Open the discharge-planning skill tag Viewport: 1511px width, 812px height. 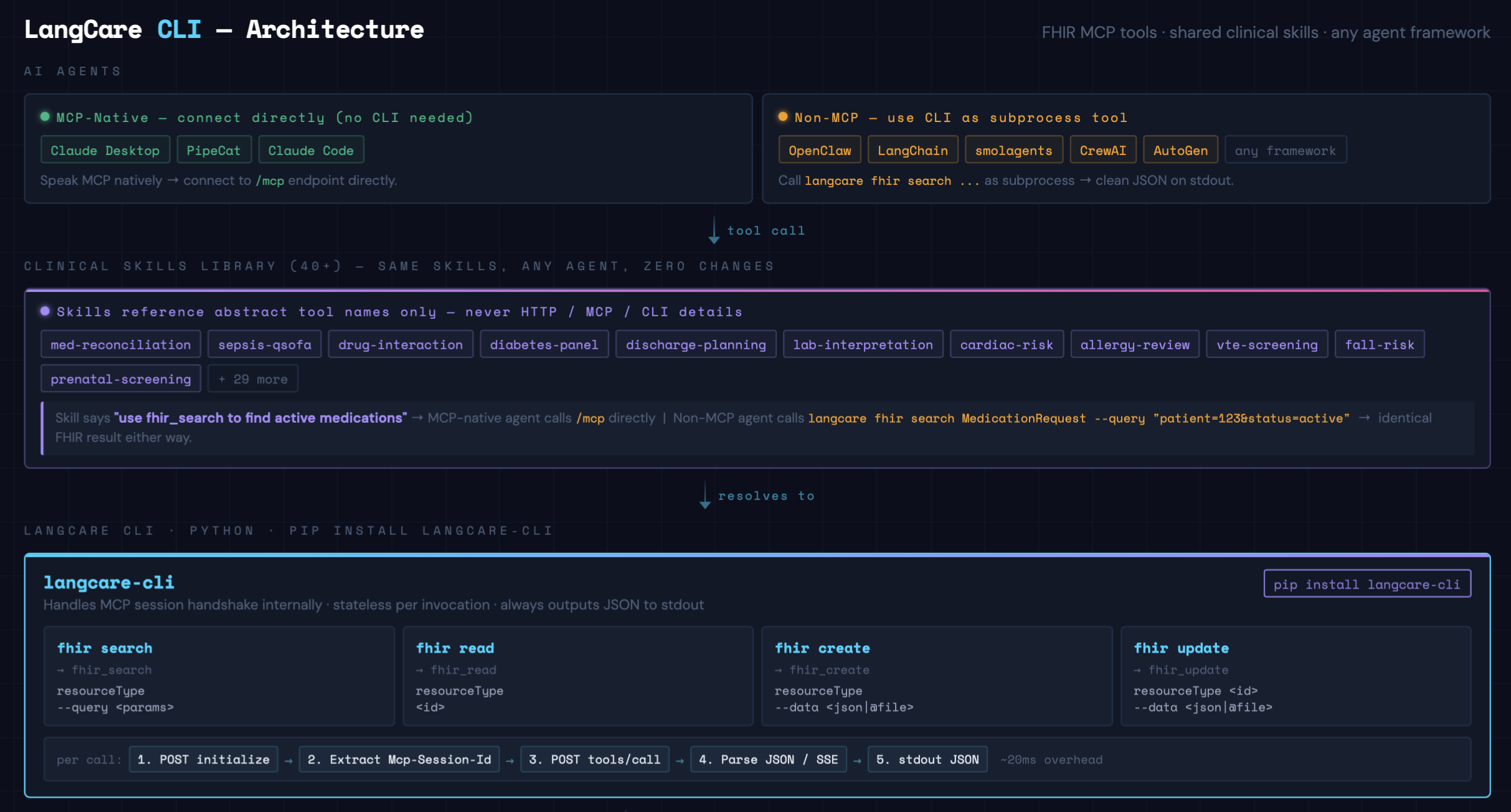696,344
